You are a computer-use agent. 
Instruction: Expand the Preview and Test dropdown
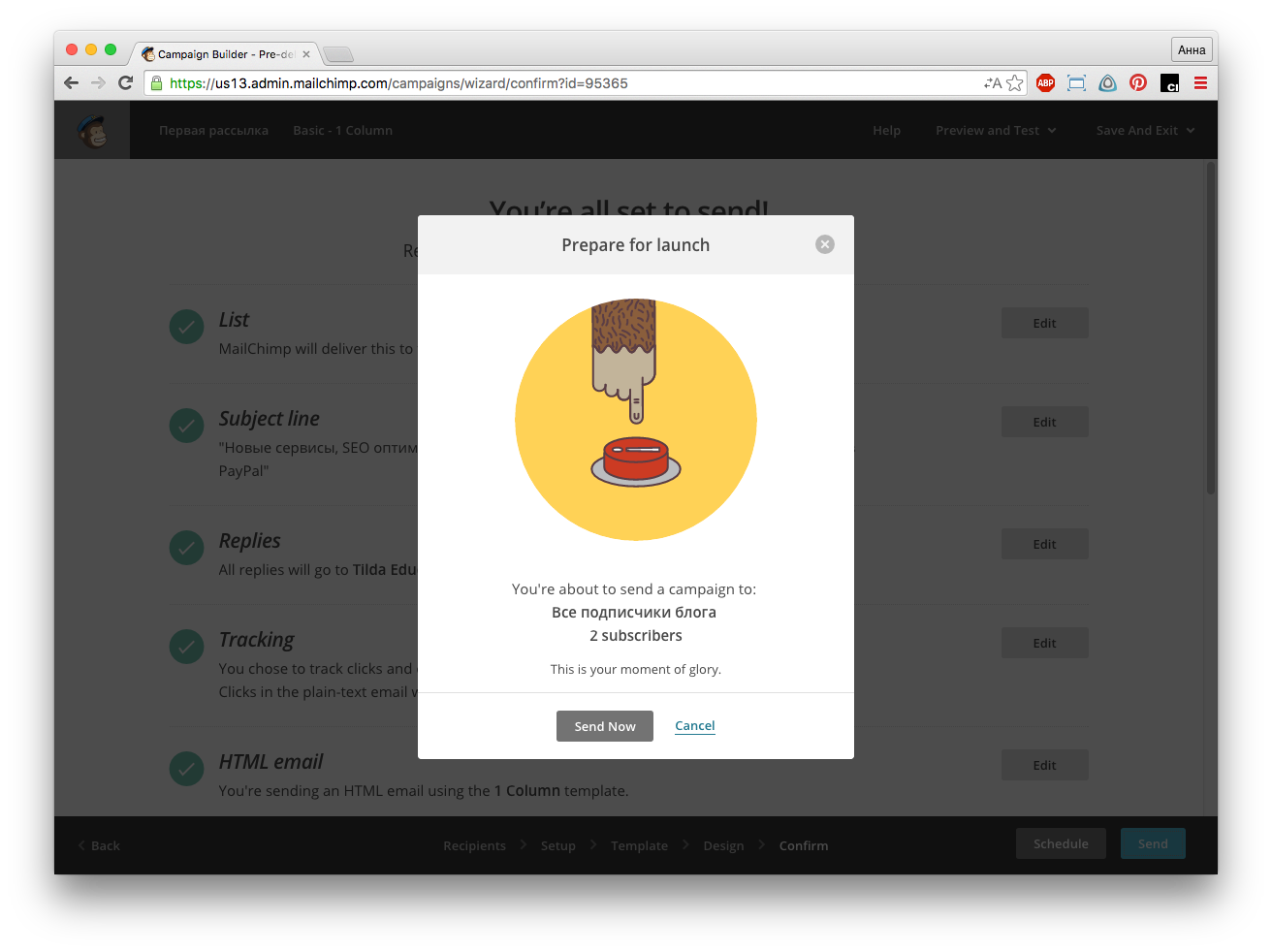click(x=996, y=131)
